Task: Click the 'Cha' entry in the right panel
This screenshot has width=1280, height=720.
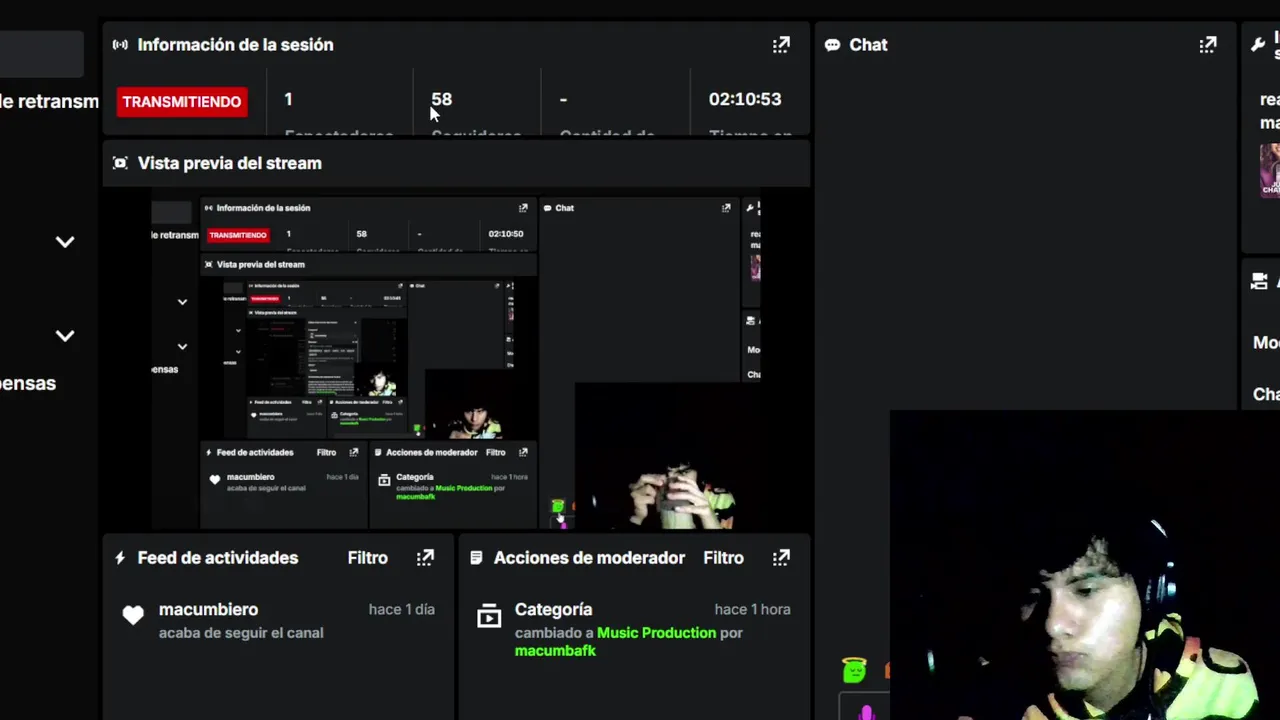Action: pos(1266,394)
